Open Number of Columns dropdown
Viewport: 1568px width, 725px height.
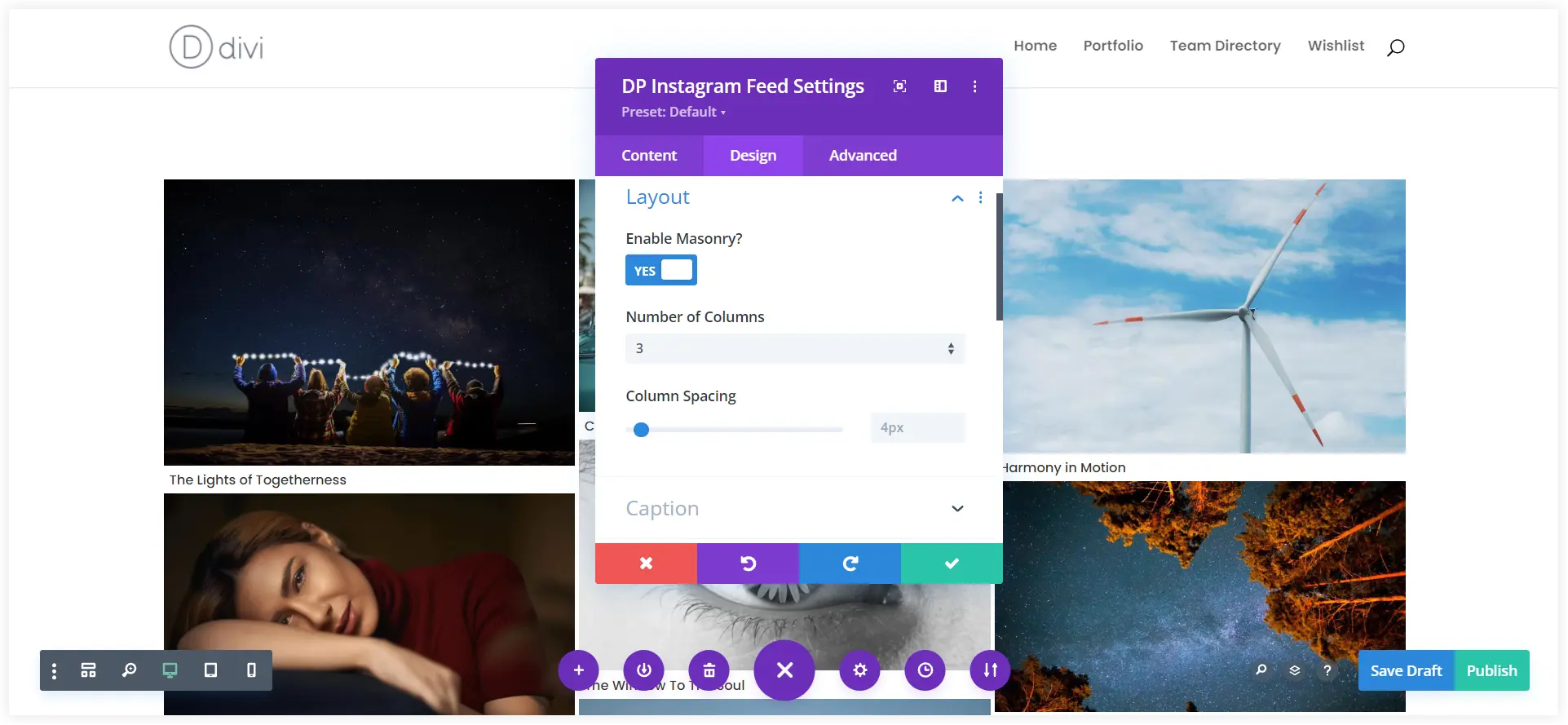point(795,348)
